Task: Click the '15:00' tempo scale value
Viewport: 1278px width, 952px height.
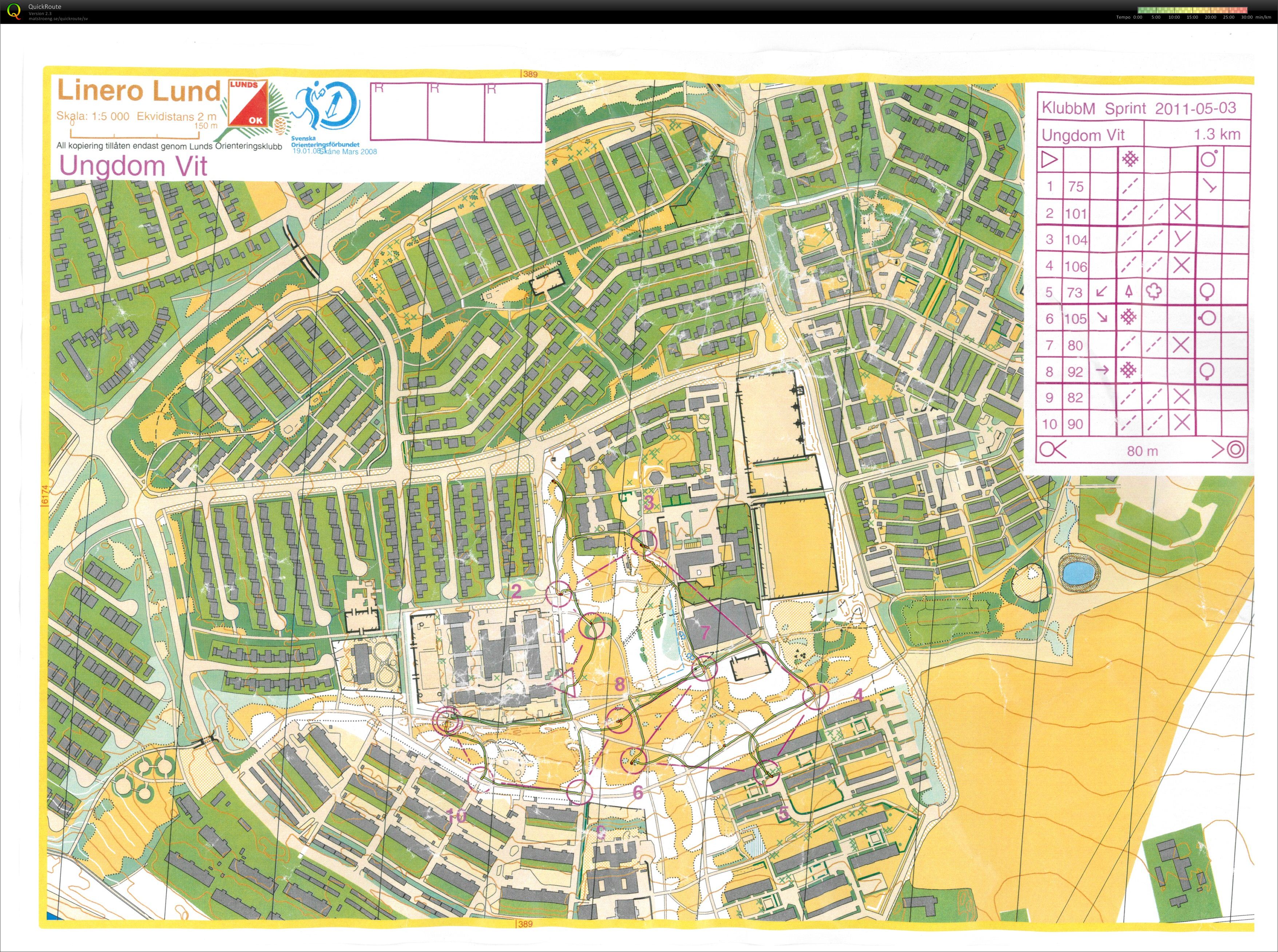Action: [1192, 17]
